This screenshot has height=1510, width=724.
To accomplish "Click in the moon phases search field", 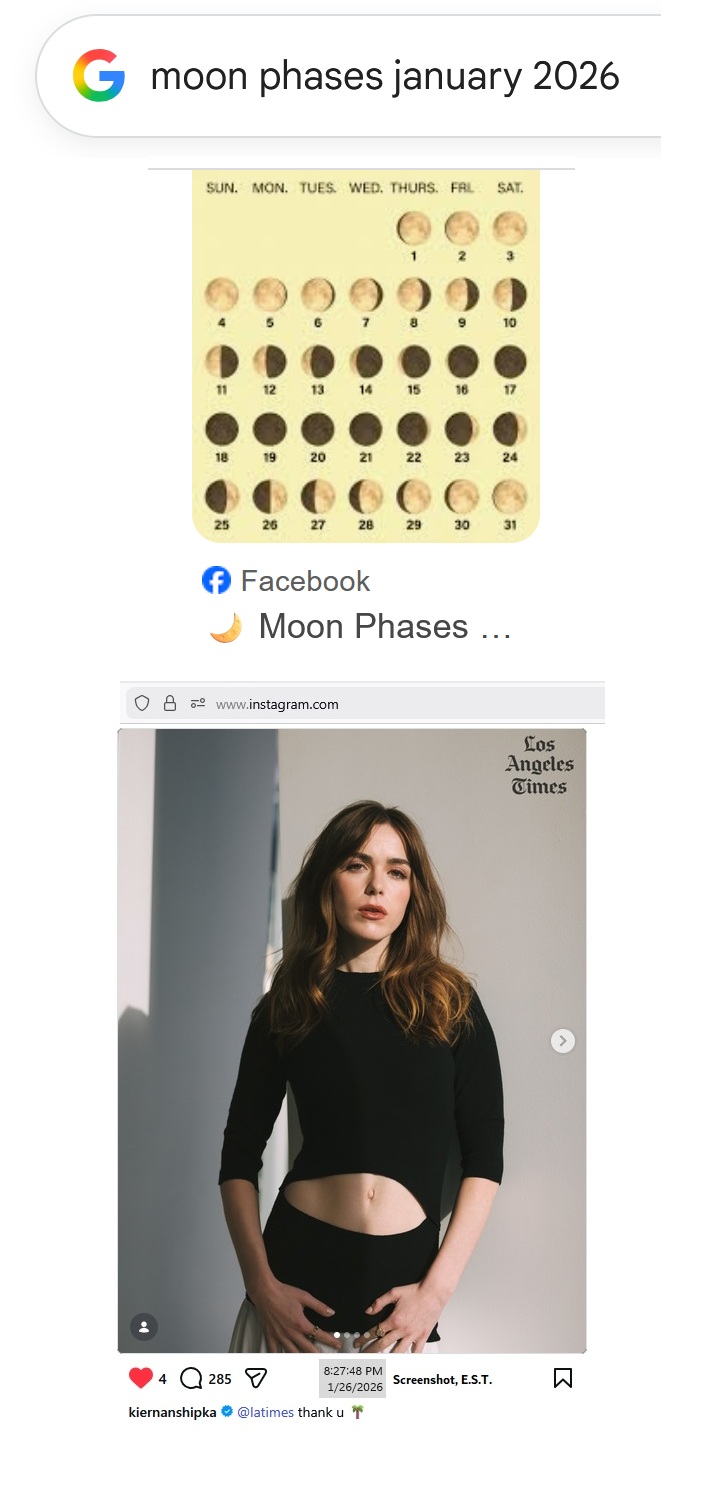I will click(385, 76).
